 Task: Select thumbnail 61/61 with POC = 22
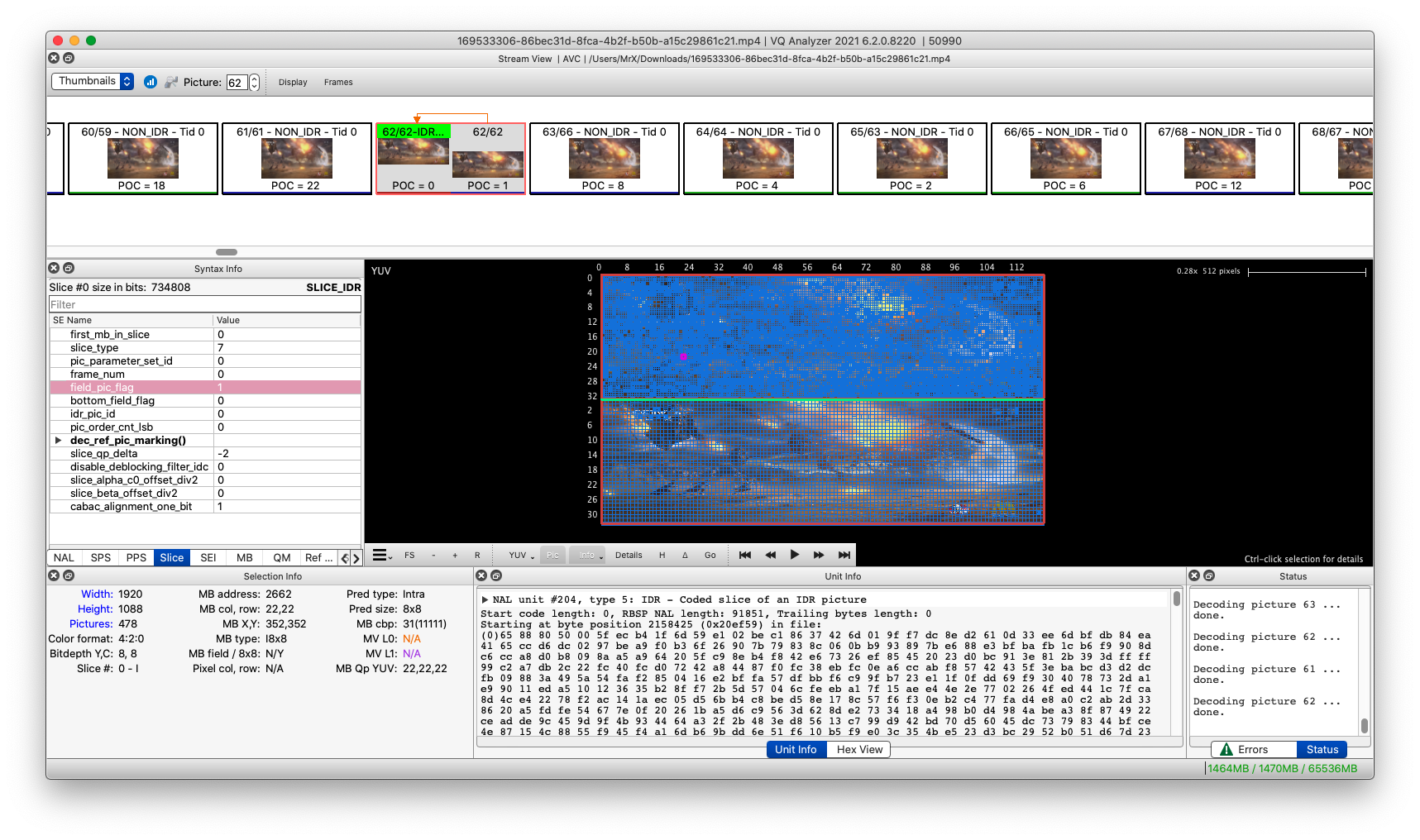point(296,158)
